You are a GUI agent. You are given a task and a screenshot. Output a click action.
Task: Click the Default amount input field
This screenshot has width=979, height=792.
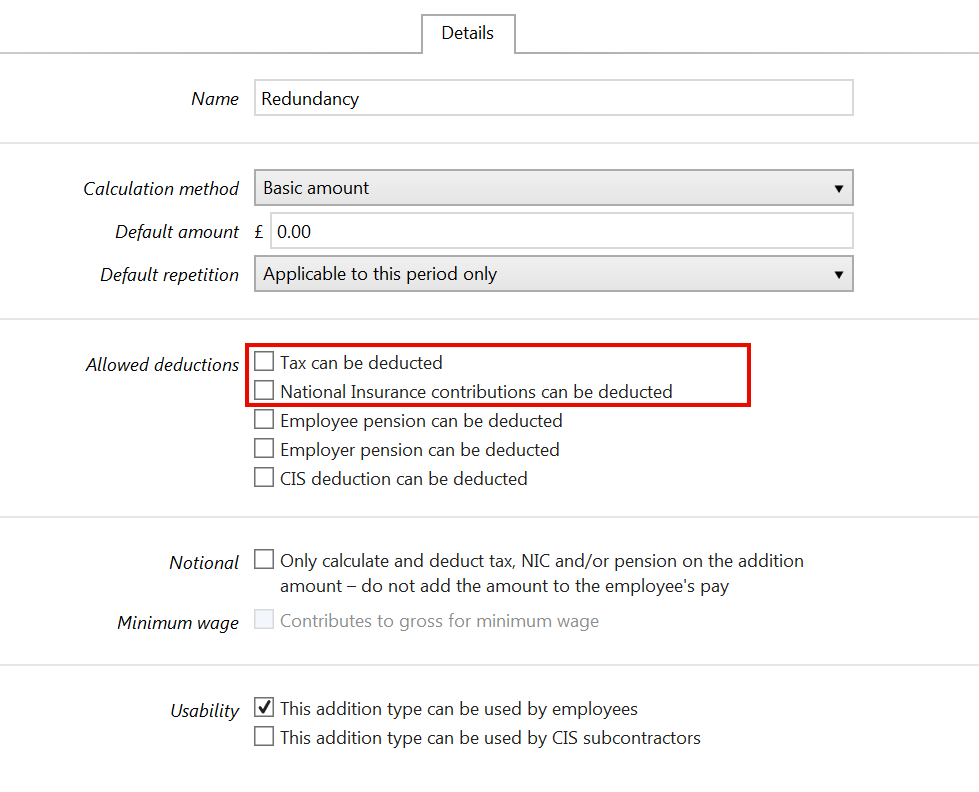tap(561, 231)
